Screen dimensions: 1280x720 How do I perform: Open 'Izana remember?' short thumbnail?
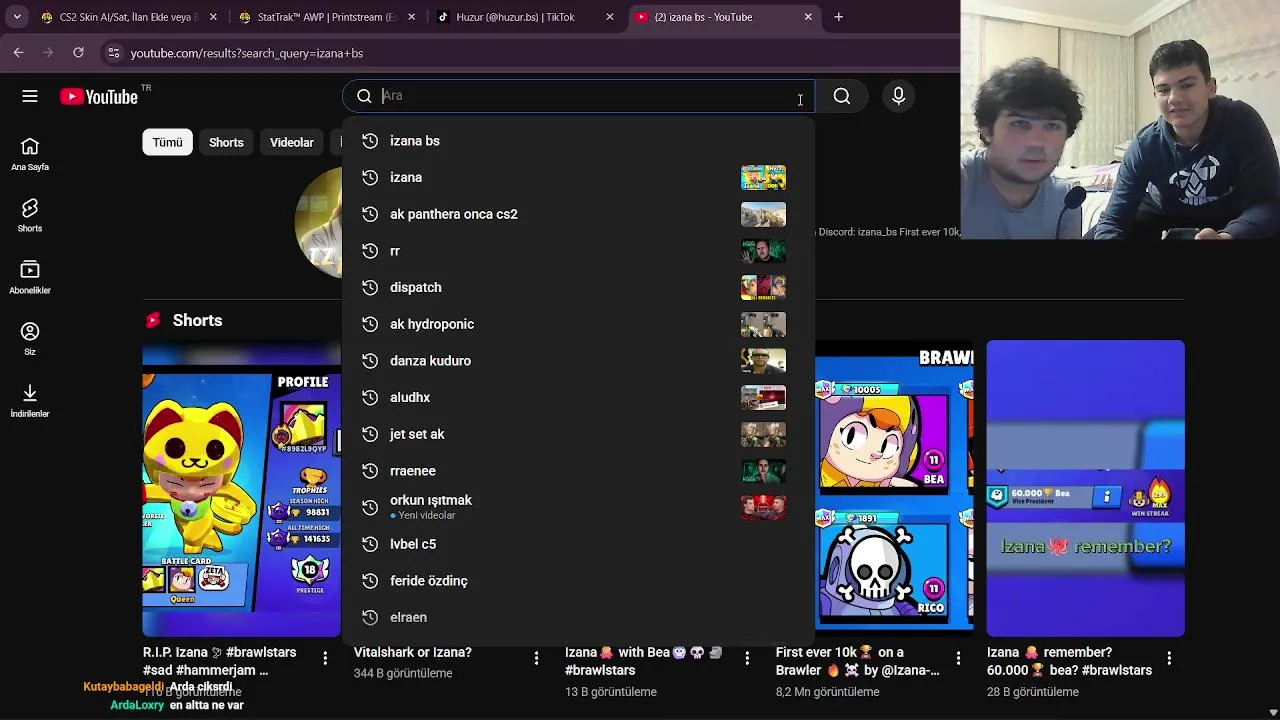tap(1086, 488)
